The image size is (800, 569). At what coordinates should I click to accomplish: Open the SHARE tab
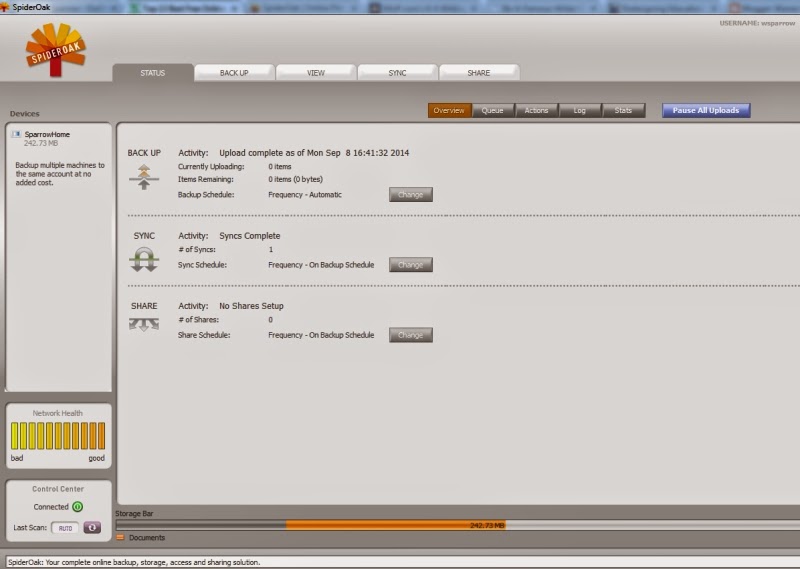(479, 73)
